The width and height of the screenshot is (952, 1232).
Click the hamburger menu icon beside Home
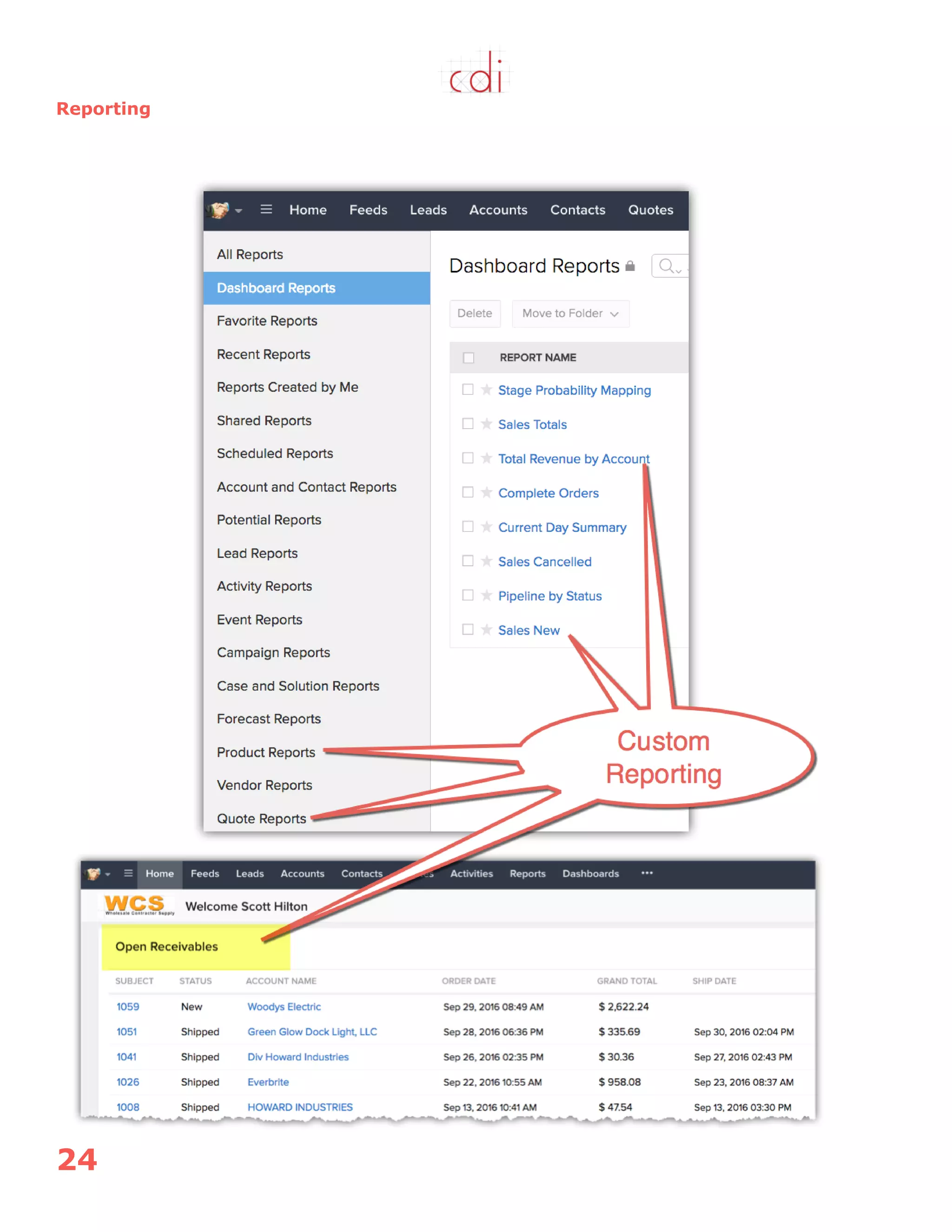point(266,210)
